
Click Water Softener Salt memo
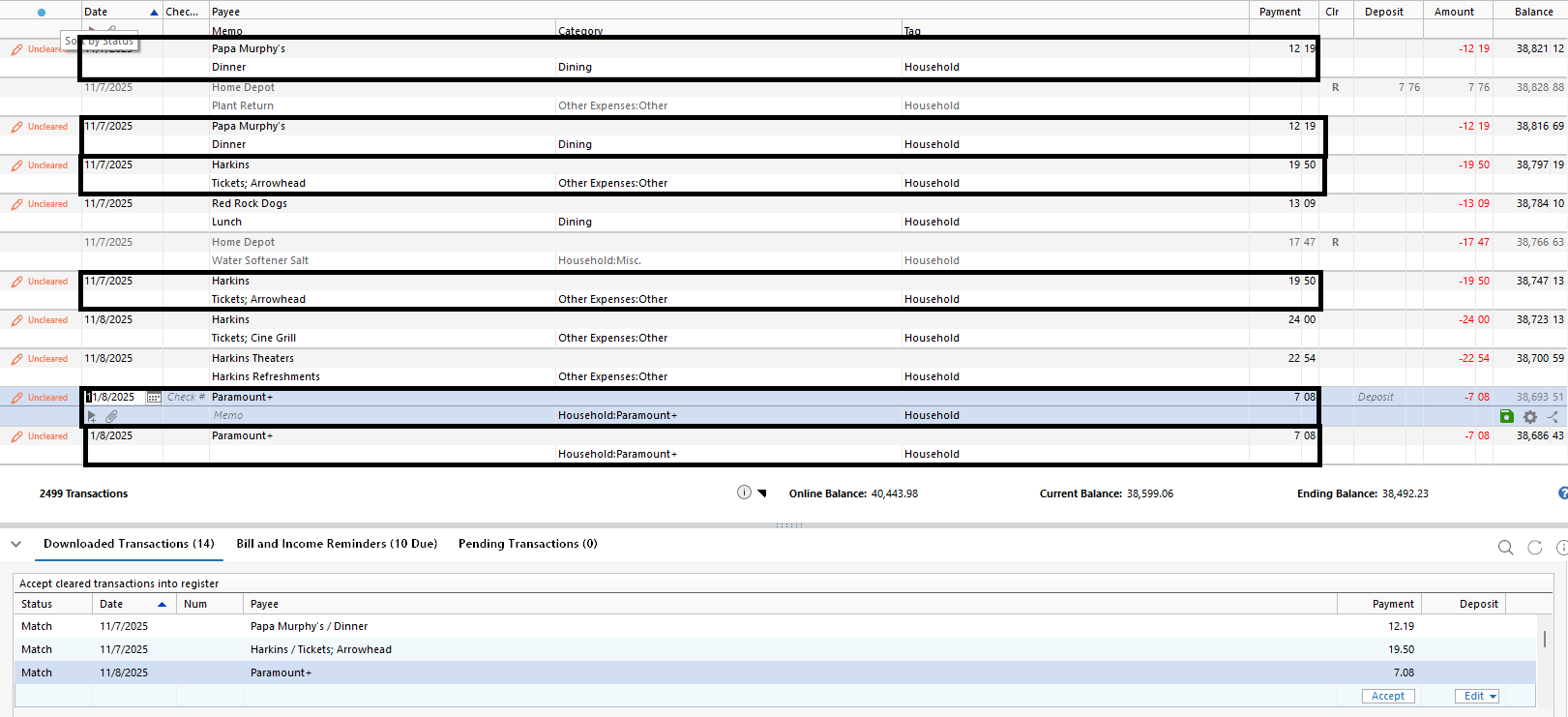(260, 260)
